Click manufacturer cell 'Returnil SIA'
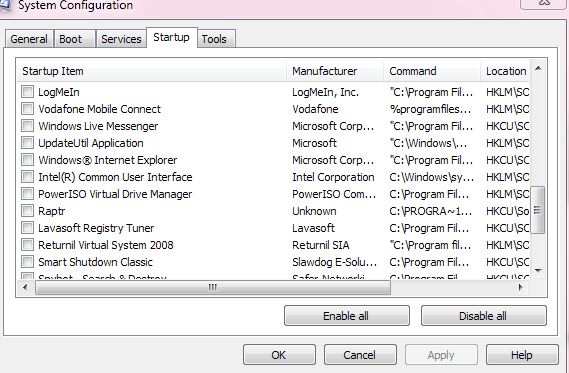Image resolution: width=569 pixels, height=373 pixels. 321,246
